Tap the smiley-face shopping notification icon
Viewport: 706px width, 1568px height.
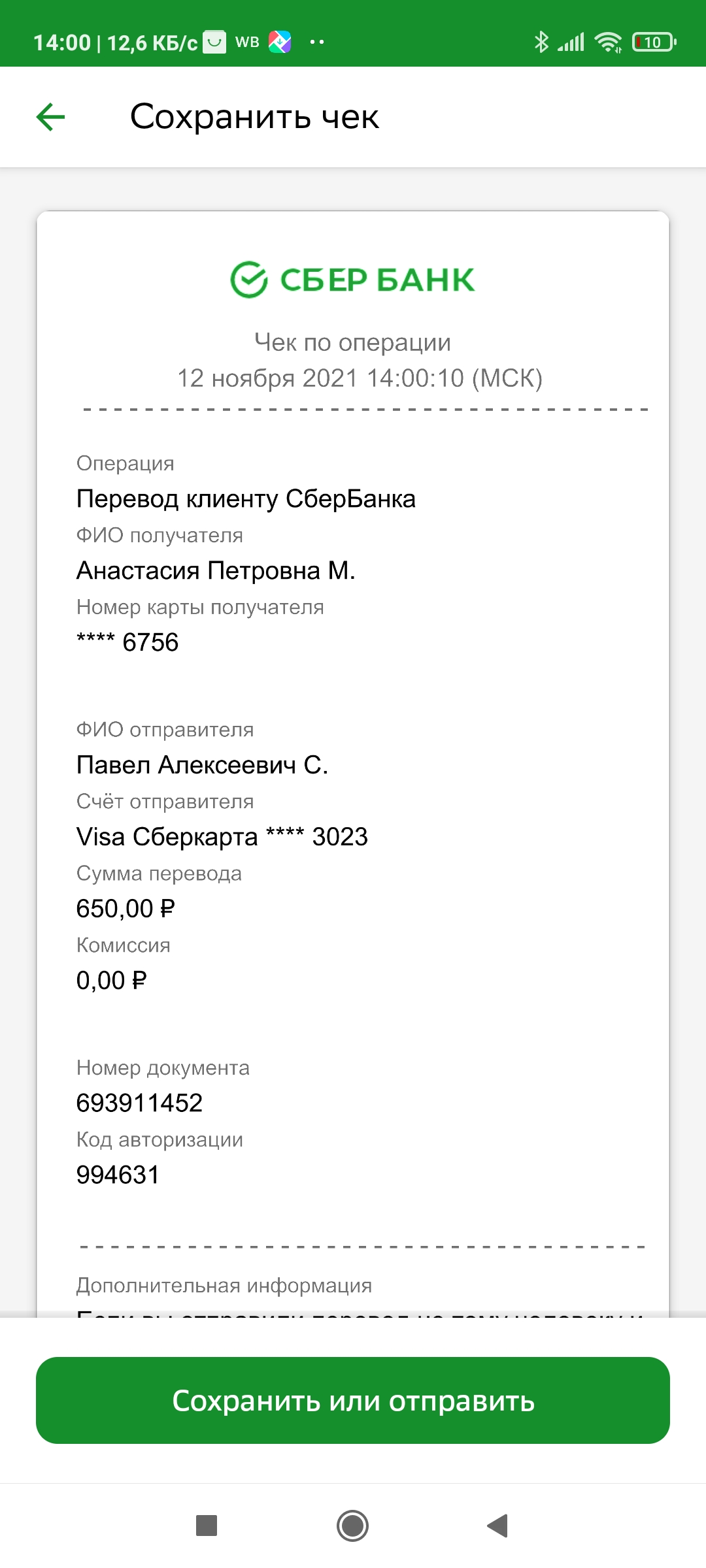pos(214,42)
